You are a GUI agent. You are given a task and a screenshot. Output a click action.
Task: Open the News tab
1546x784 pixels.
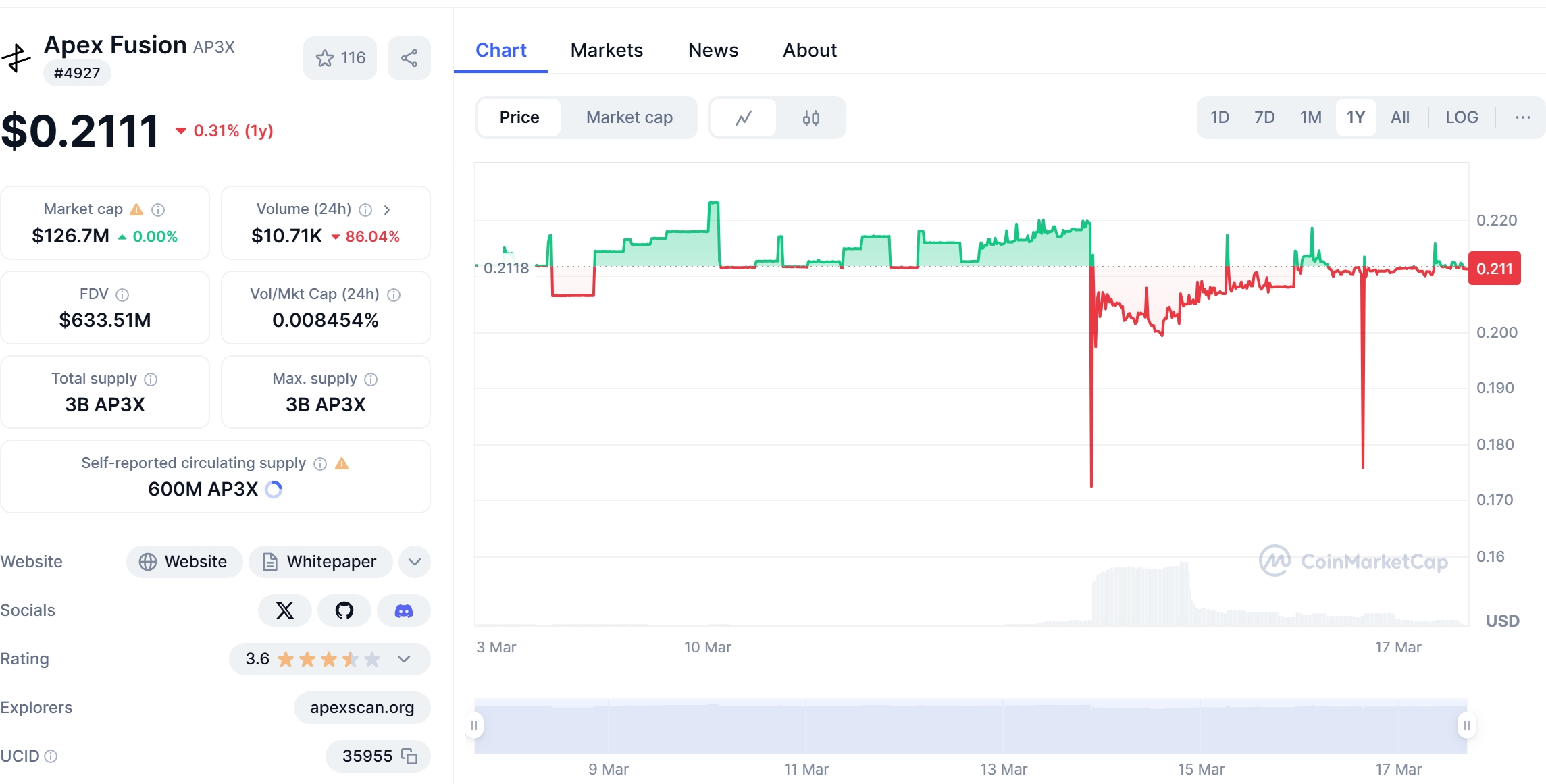tap(713, 50)
